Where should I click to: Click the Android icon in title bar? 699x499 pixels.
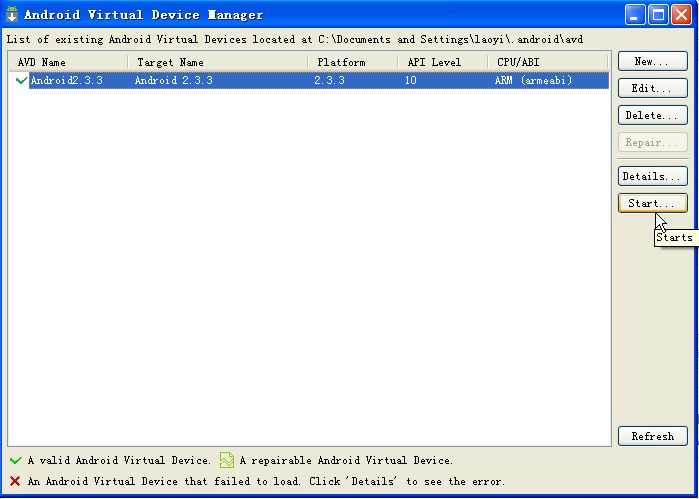(x=12, y=14)
